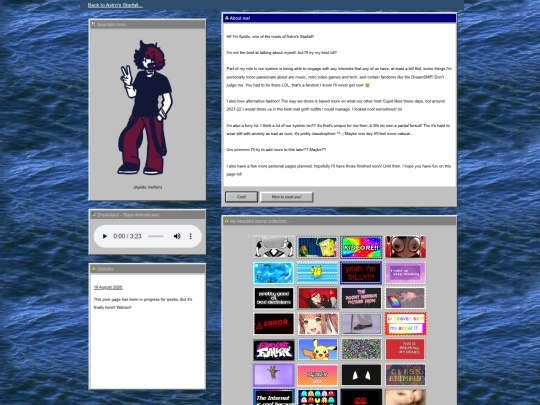Click the 0:00 / 3:23 time display
This screenshot has height=405, width=540.
coord(127,236)
